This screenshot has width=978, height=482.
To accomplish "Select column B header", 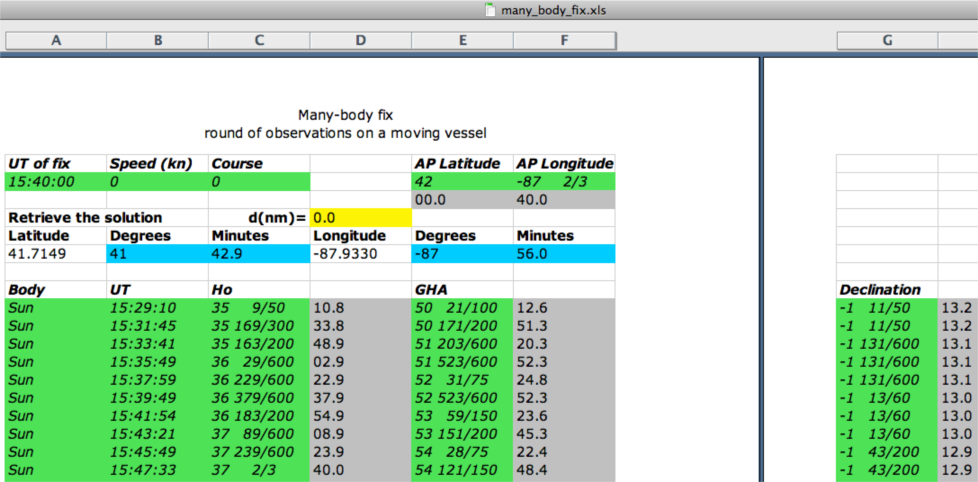I will [158, 41].
